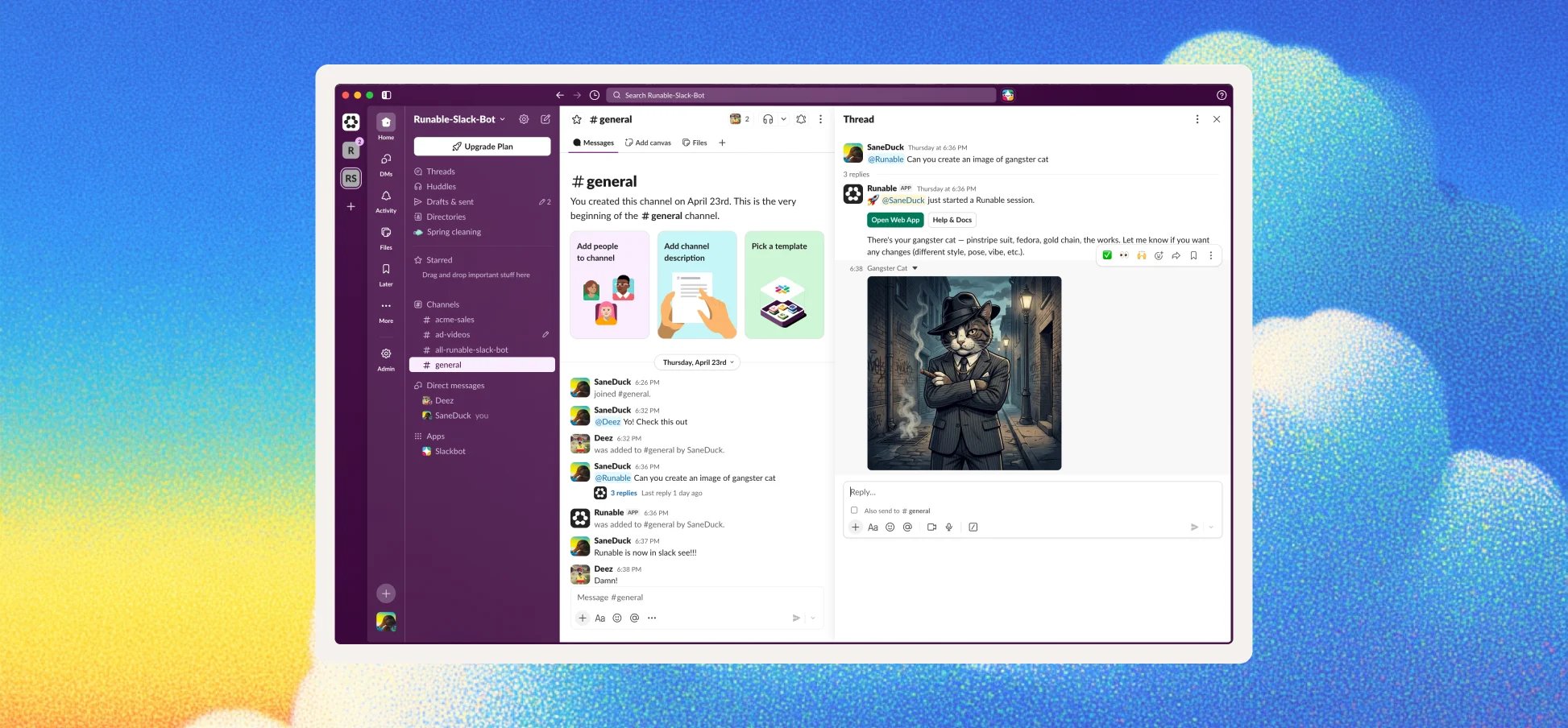Image resolution: width=1568 pixels, height=728 pixels.
Task: Open the history clock icon in top bar
Action: [594, 95]
